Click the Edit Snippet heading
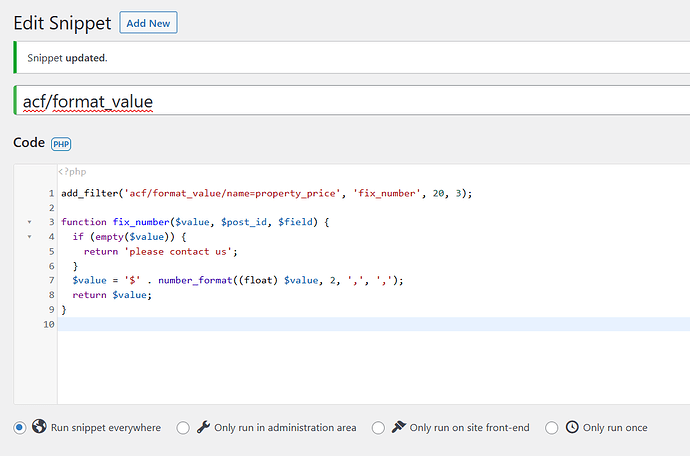Image resolution: width=690 pixels, height=456 pixels. click(x=62, y=23)
